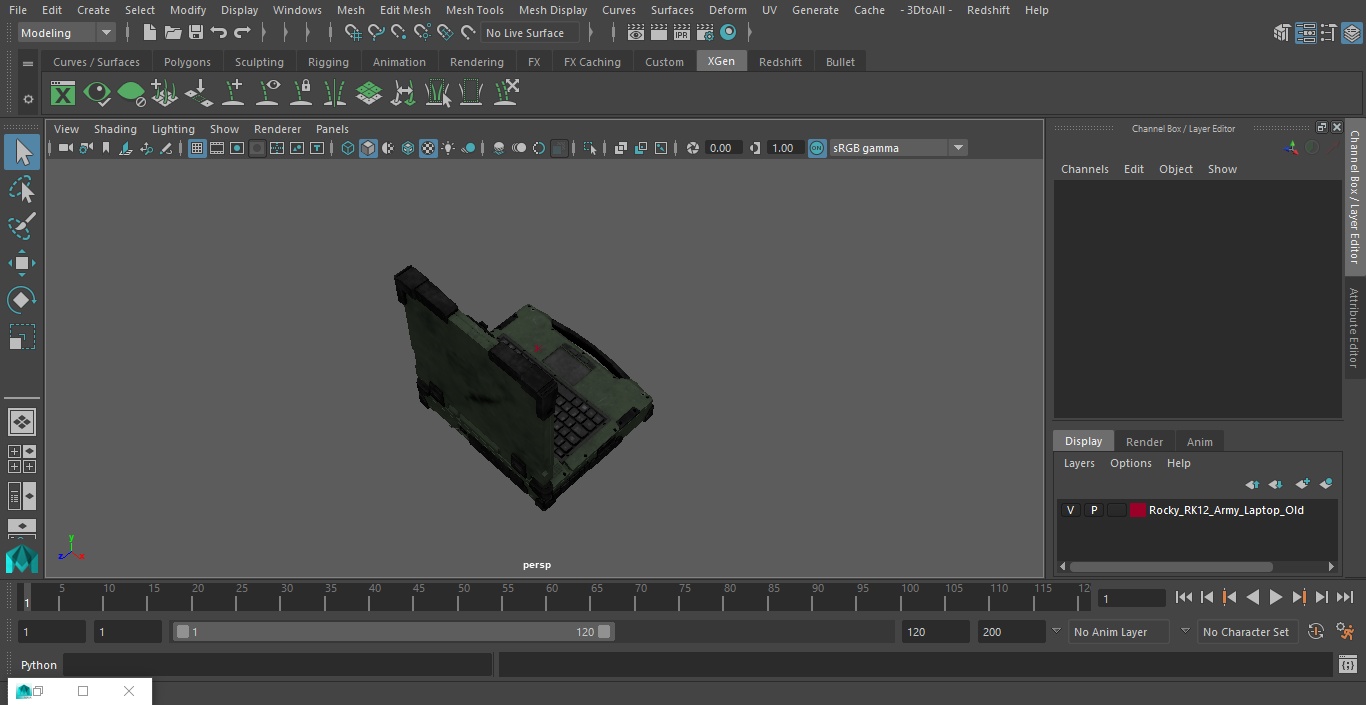Image resolution: width=1366 pixels, height=705 pixels.
Task: Select the arrow Select tool
Action: 22,152
